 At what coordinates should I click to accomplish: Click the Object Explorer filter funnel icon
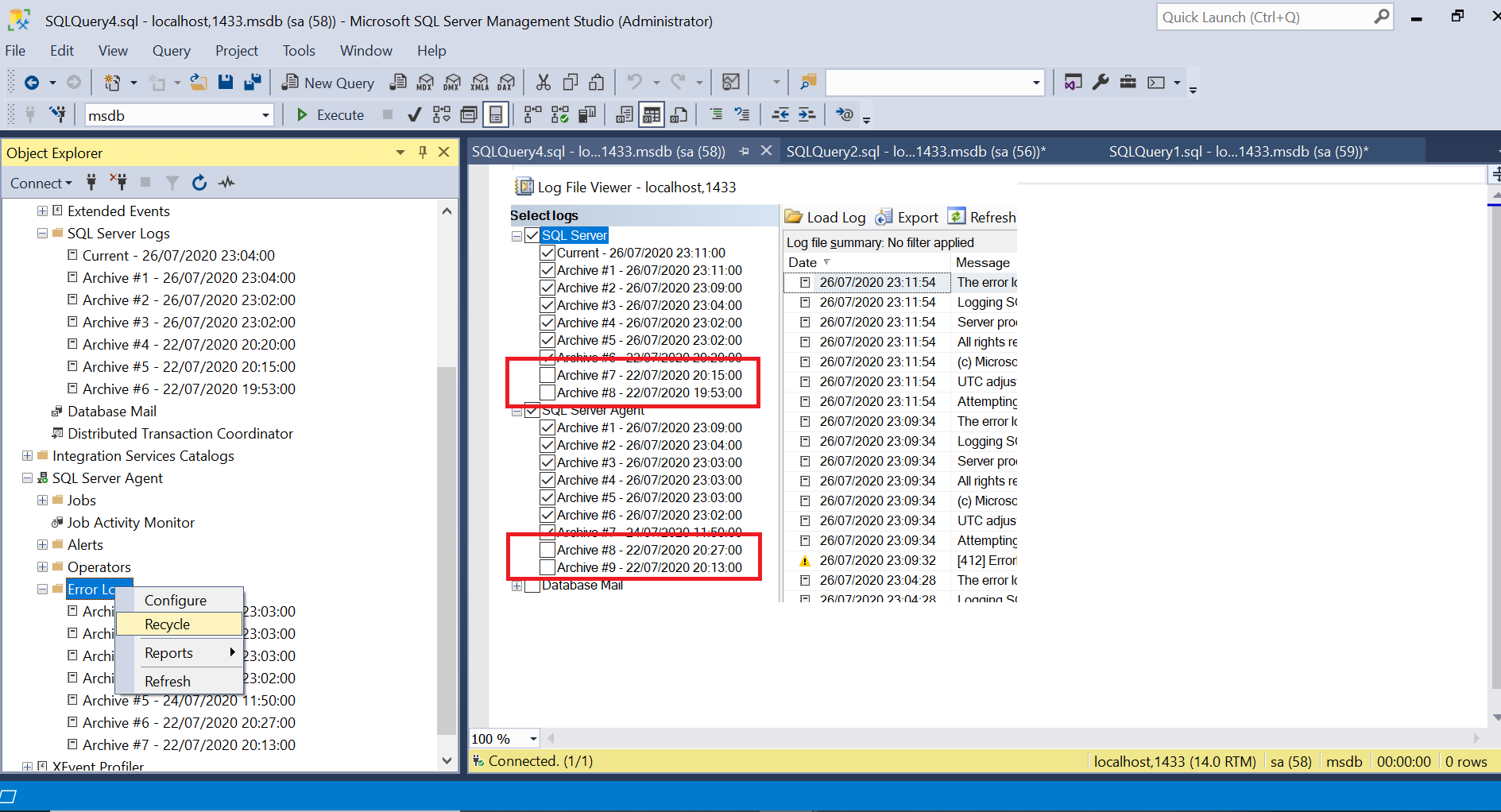click(172, 183)
